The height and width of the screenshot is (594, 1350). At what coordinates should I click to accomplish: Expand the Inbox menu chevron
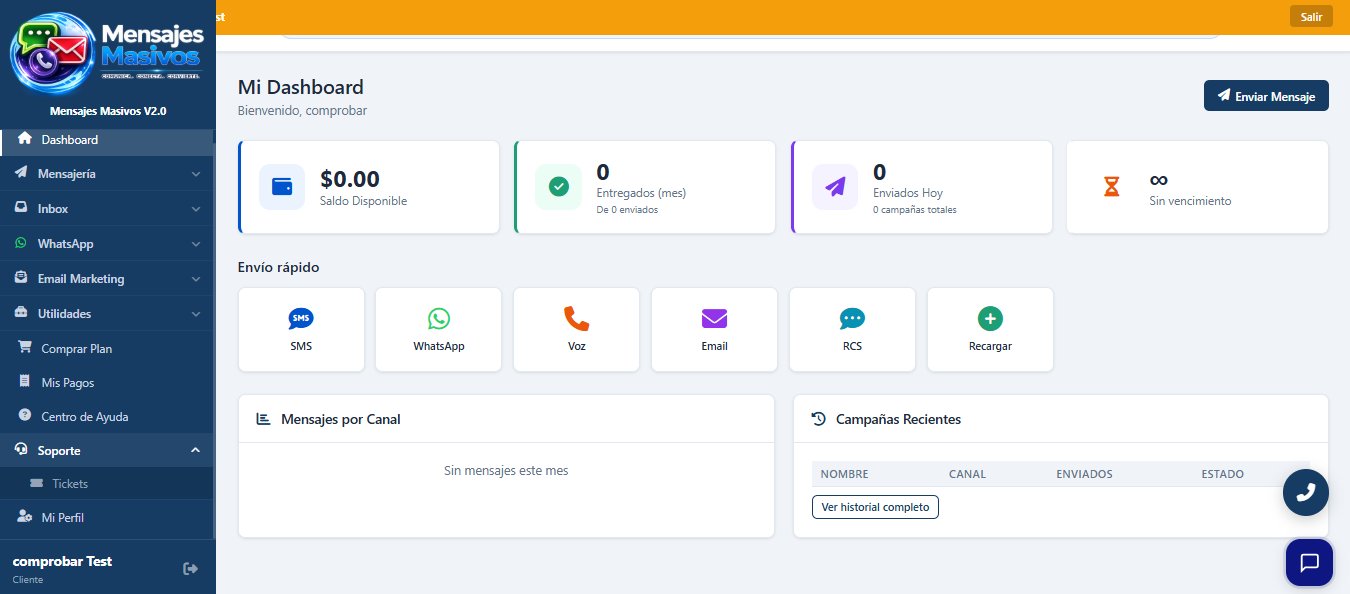click(x=196, y=209)
